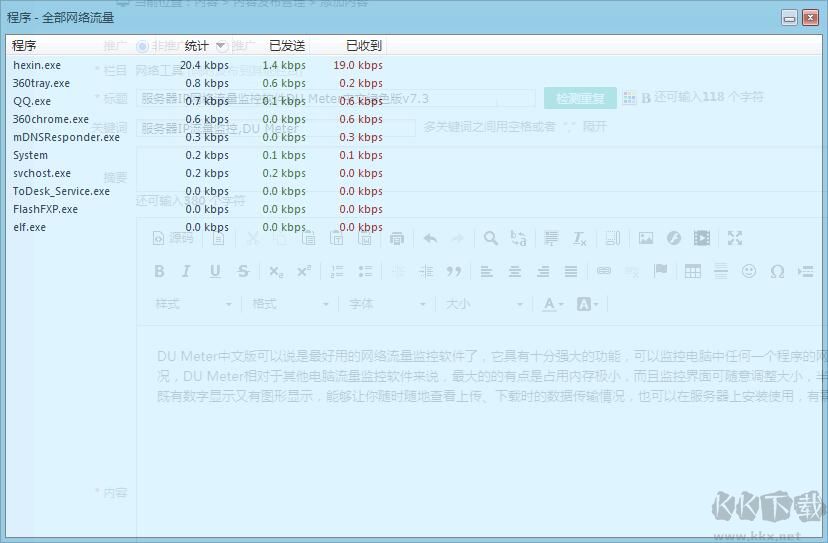The width and height of the screenshot is (828, 543).
Task: Insert special character with omega icon
Action: click(x=777, y=271)
